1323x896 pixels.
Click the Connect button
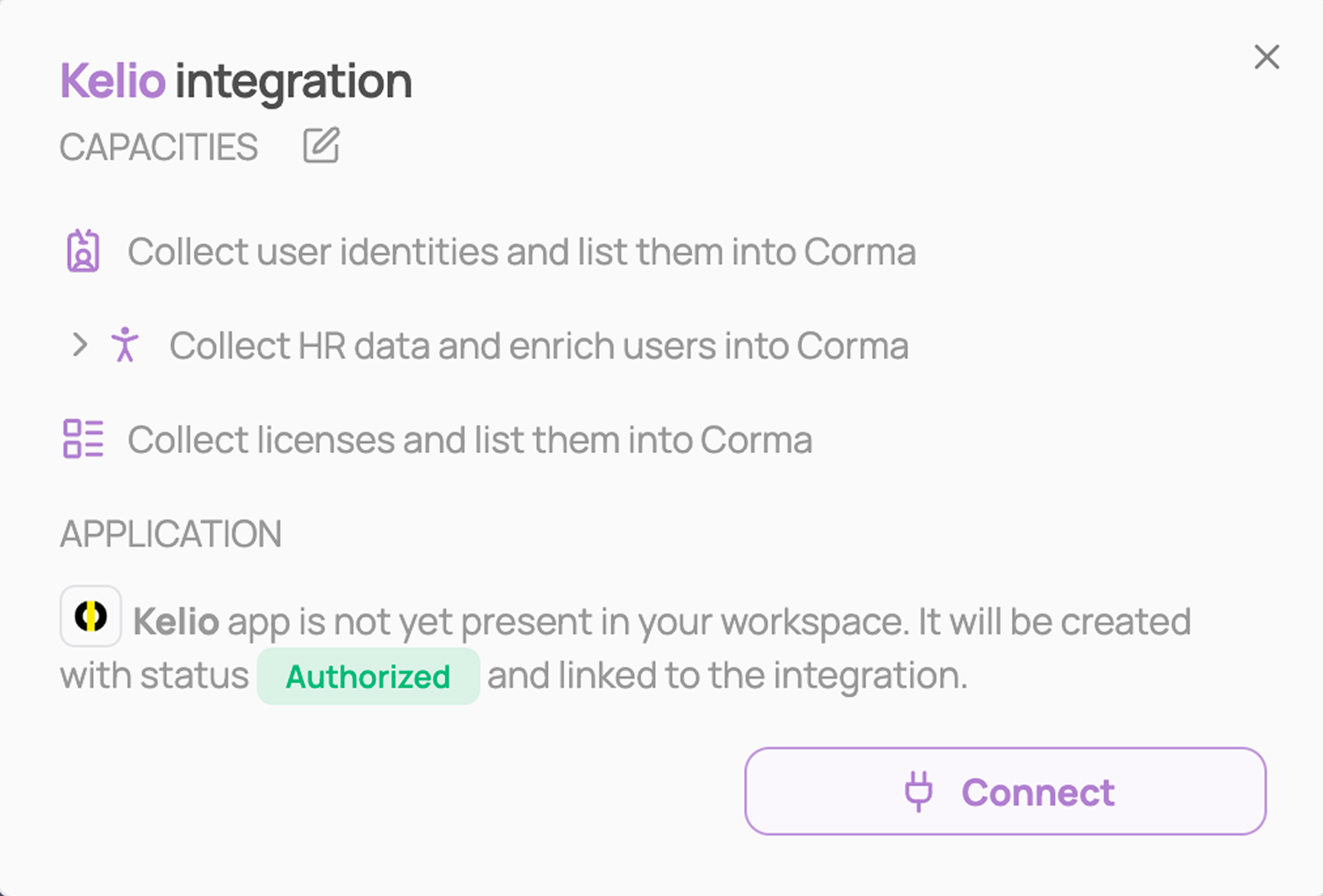click(1005, 791)
